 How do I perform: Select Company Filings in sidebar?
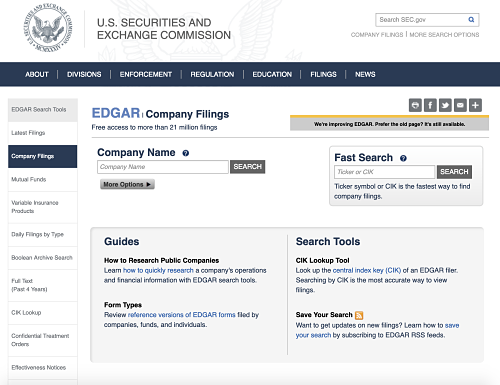(43, 156)
